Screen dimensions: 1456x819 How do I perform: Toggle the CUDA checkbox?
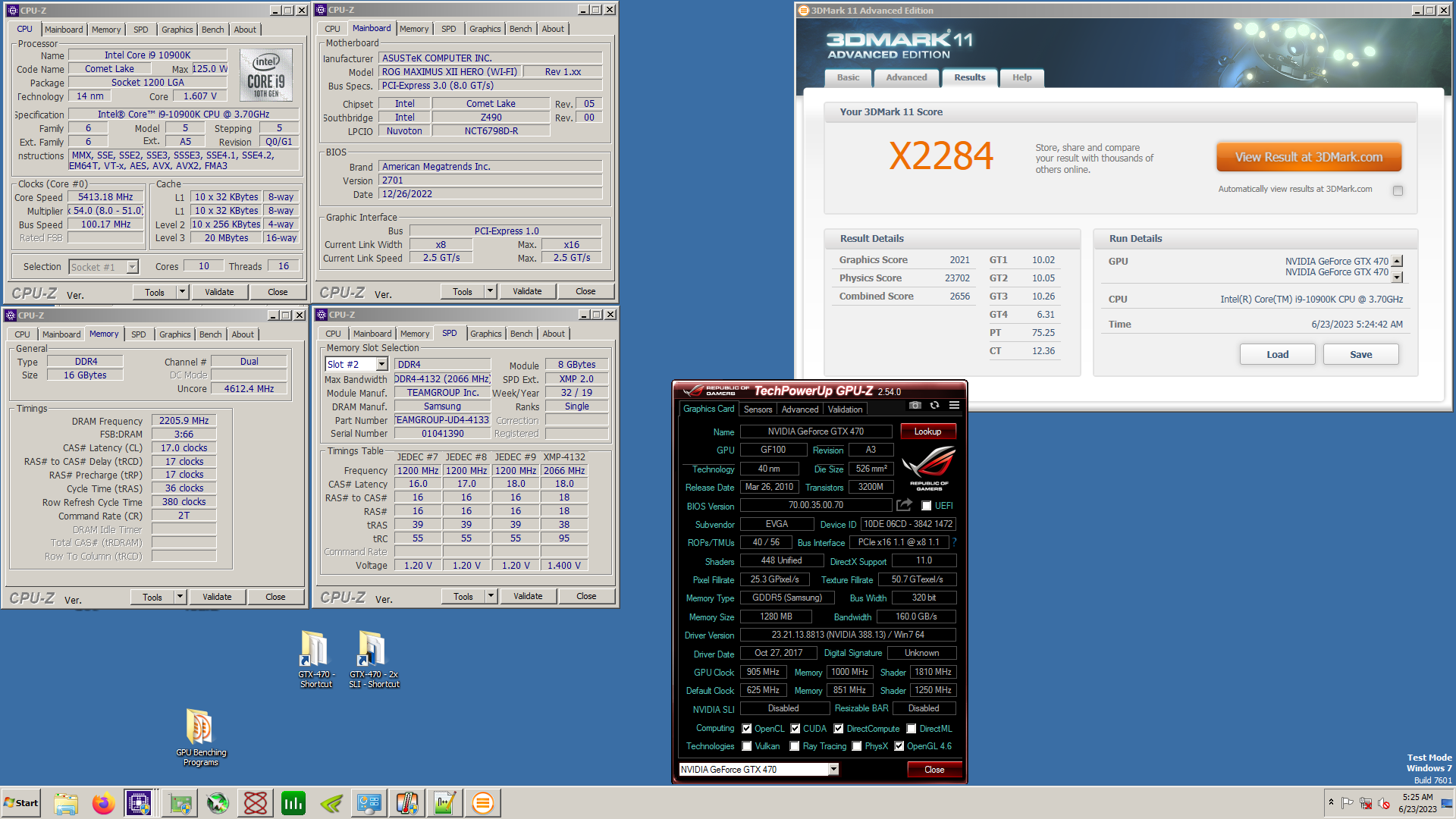click(x=795, y=729)
